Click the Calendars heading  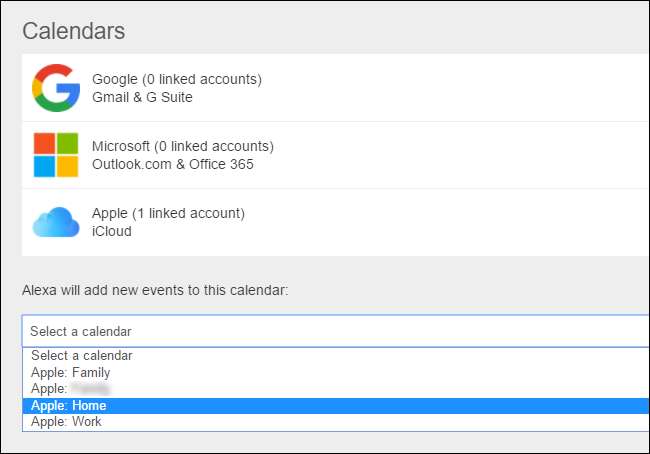(74, 31)
